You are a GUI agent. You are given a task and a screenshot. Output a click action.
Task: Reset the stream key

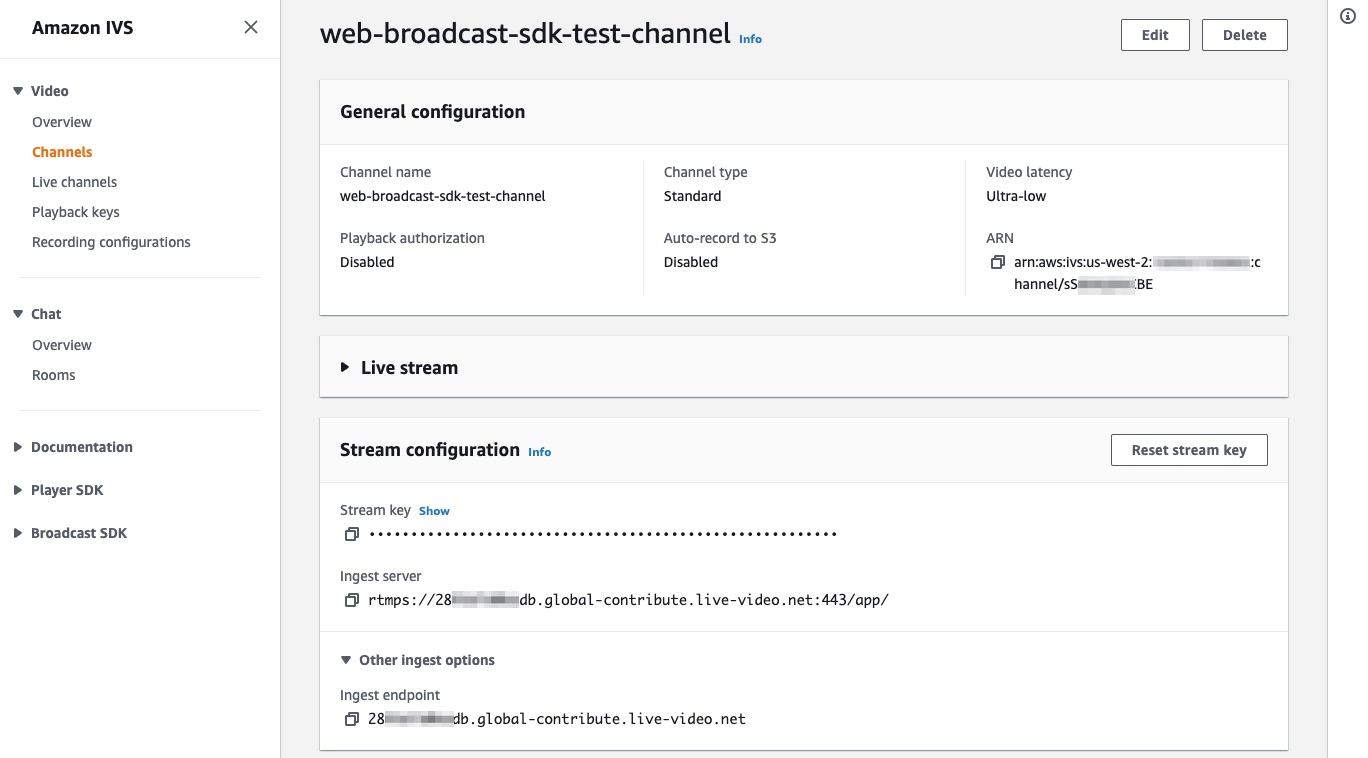[x=1189, y=450]
